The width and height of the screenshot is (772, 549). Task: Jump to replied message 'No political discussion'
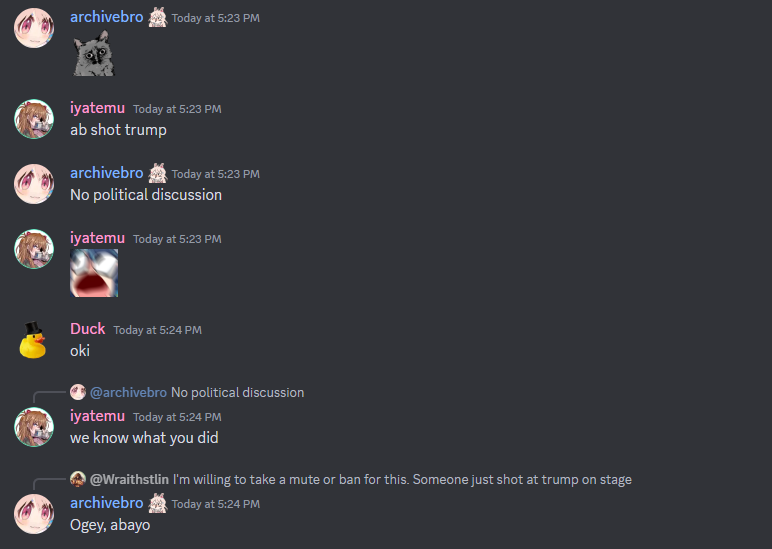[x=238, y=392]
